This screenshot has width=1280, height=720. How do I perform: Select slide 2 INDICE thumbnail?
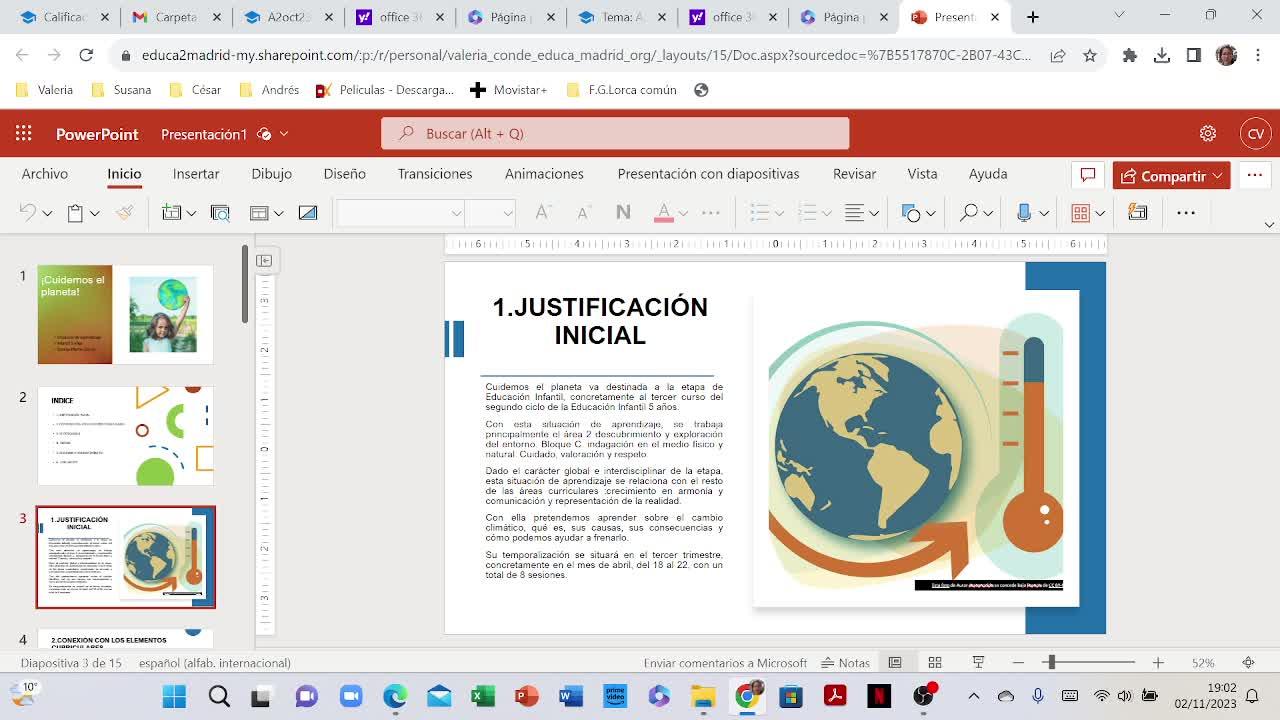[x=126, y=436]
